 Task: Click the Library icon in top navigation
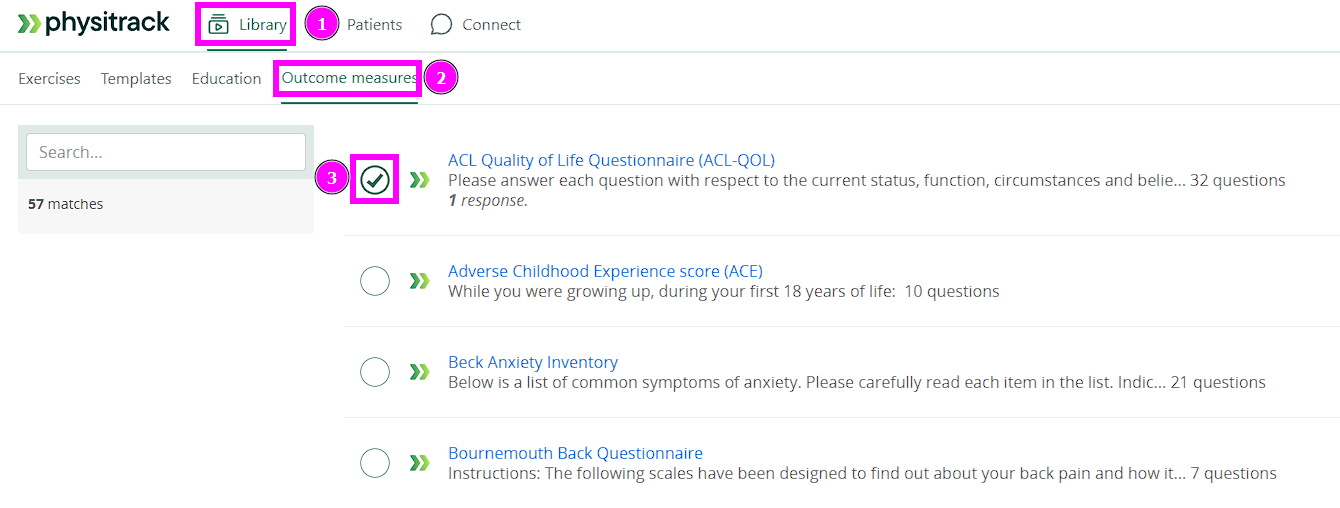coord(219,25)
